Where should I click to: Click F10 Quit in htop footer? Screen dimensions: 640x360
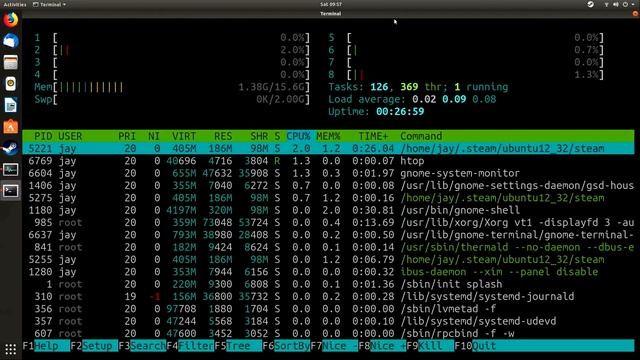[476, 346]
